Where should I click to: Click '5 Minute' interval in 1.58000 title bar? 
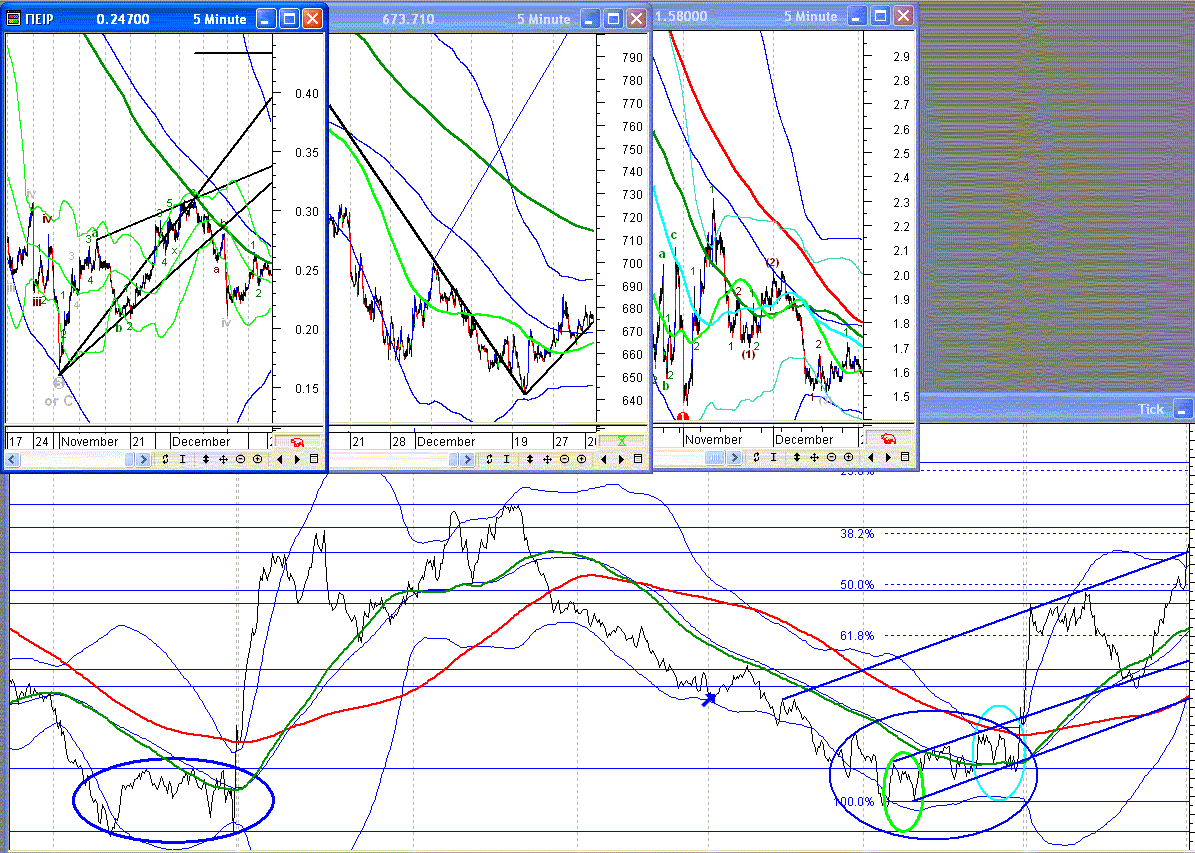point(810,16)
